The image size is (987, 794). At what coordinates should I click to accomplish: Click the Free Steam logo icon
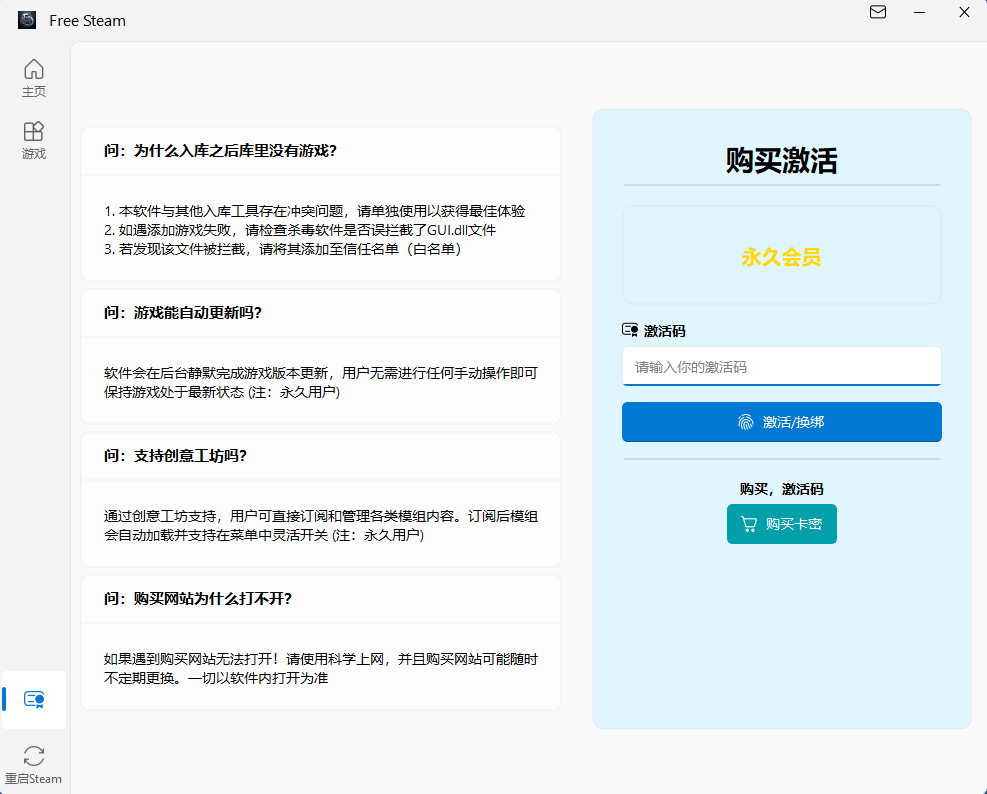click(x=26, y=19)
